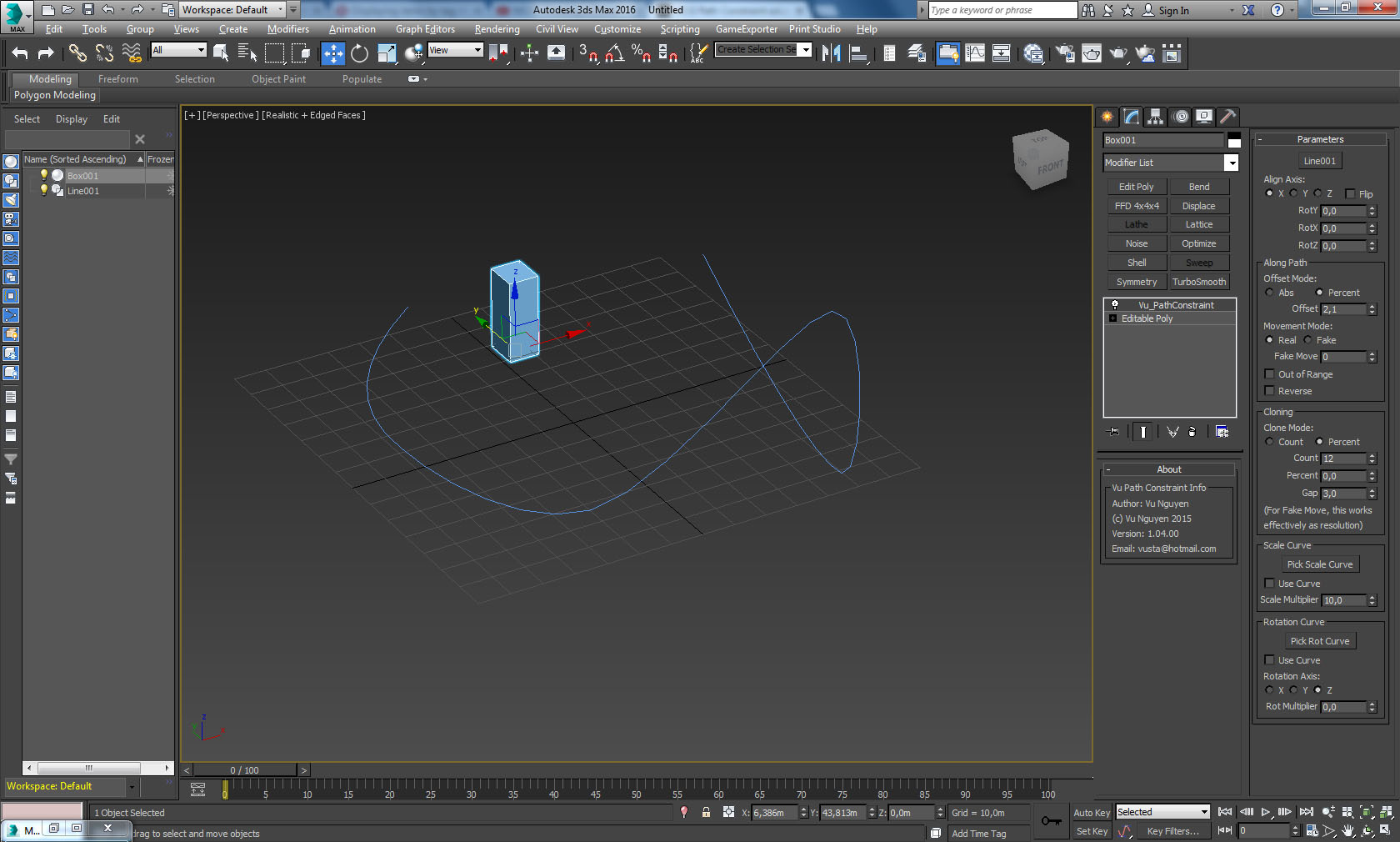Expand the Editable Poly stack entry
The image size is (1400, 842).
pyautogui.click(x=1112, y=318)
